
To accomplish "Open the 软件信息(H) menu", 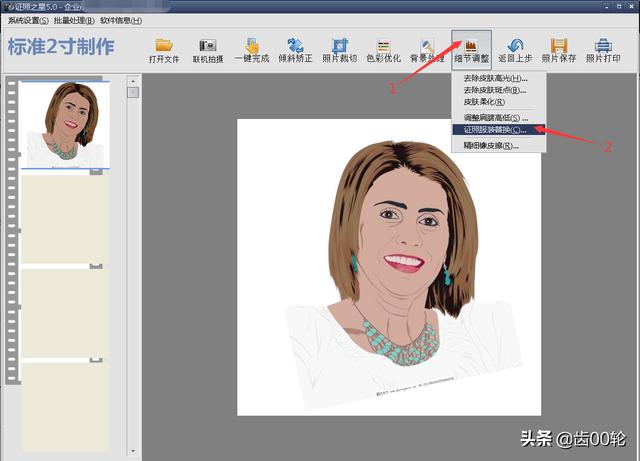I will tap(120, 21).
